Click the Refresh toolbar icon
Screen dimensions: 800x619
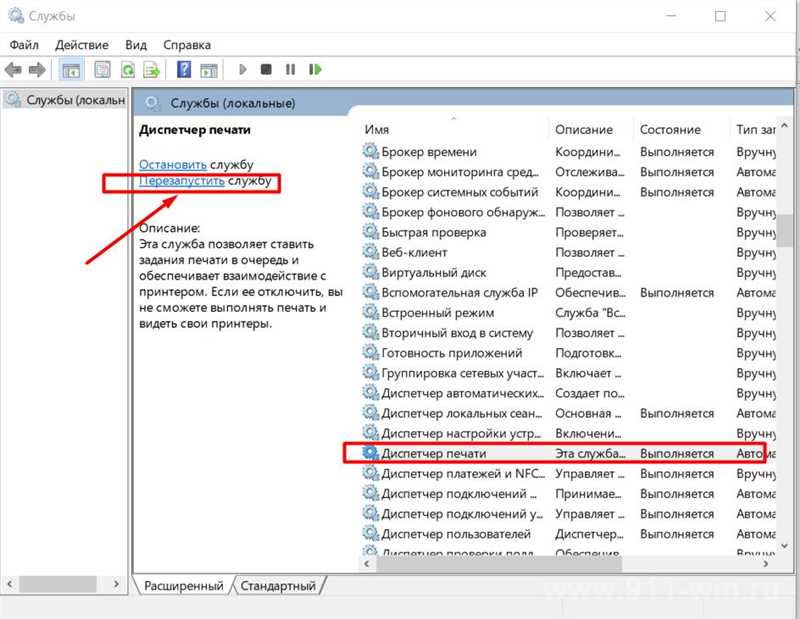click(128, 69)
